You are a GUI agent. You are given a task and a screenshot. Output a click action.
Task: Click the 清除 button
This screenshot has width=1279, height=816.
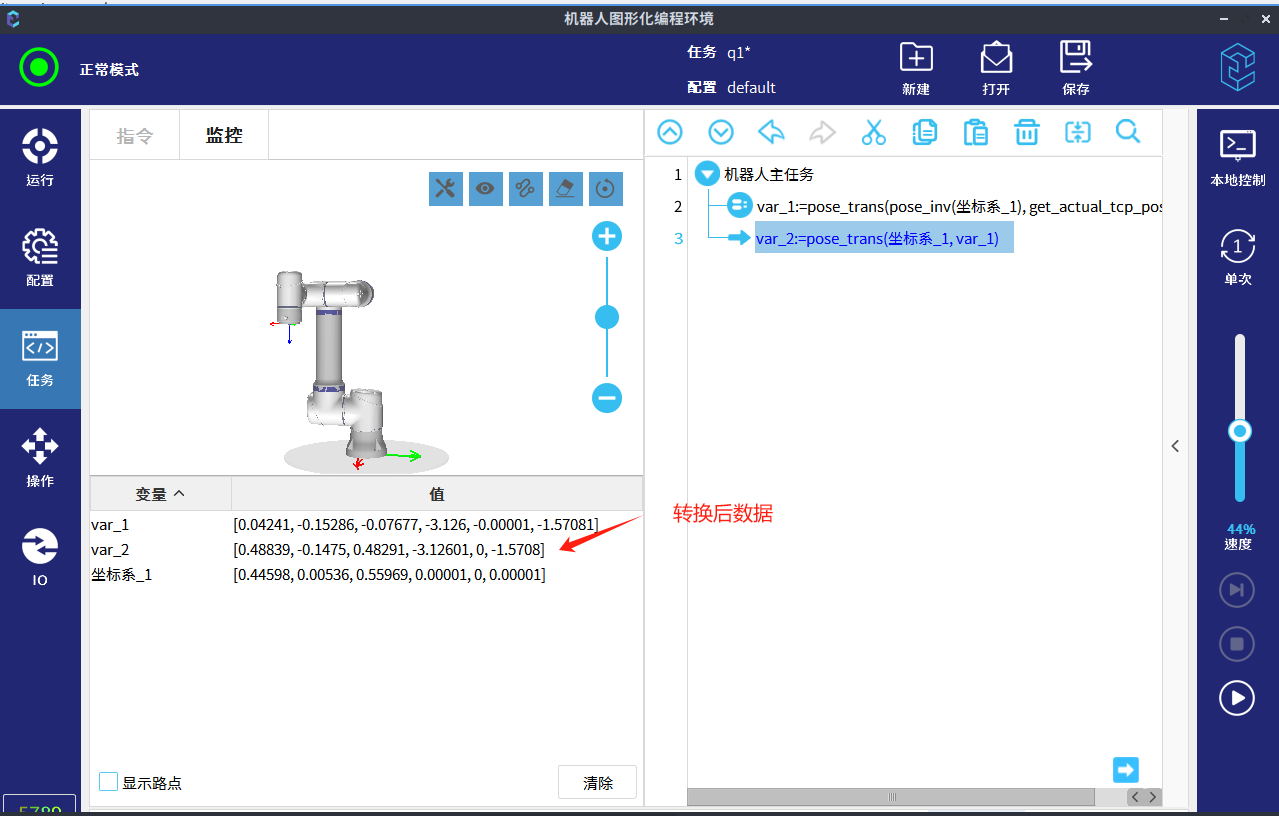[597, 783]
